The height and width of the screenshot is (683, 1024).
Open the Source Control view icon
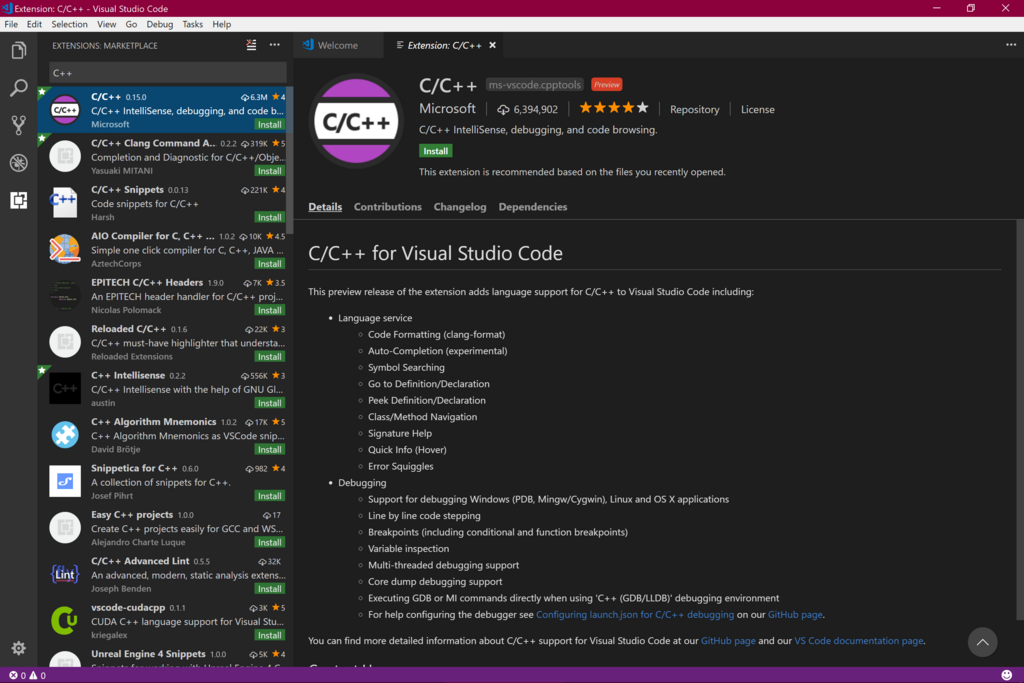(18, 125)
